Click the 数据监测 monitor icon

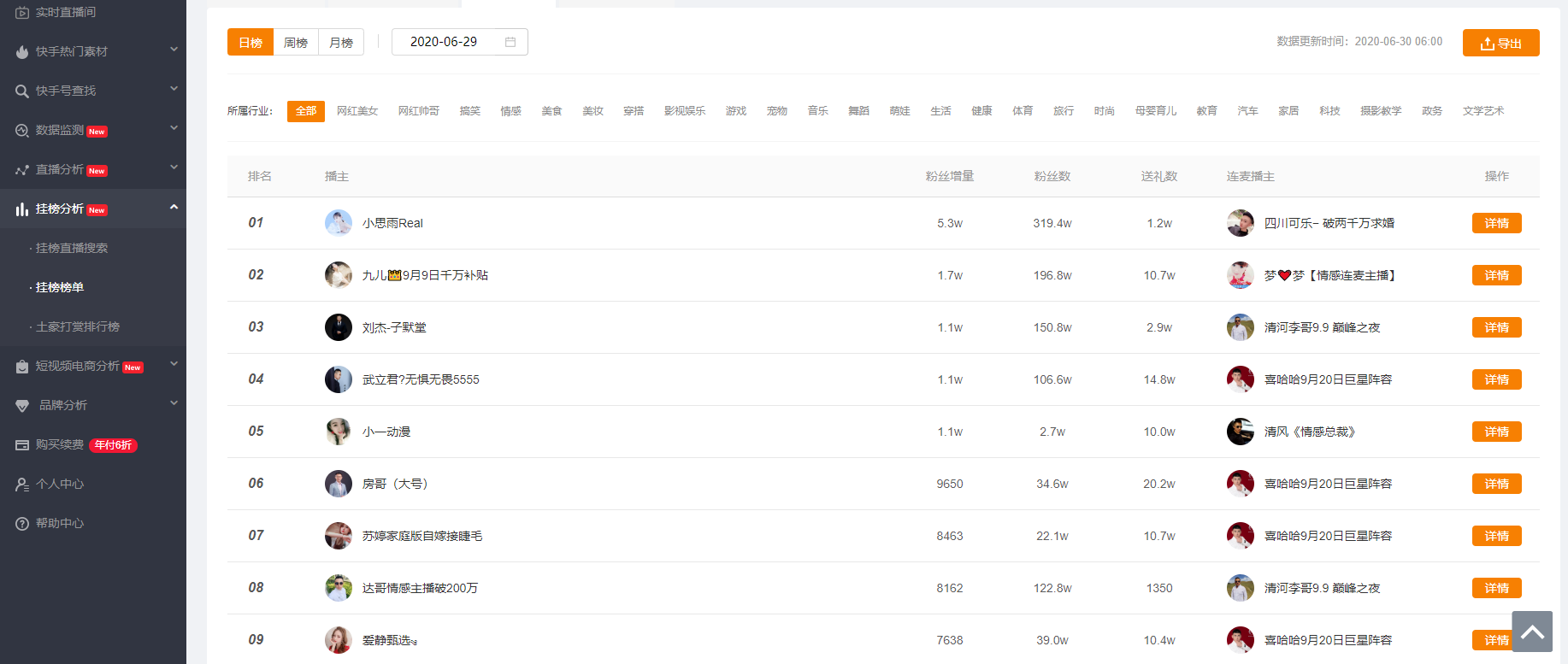point(22,131)
